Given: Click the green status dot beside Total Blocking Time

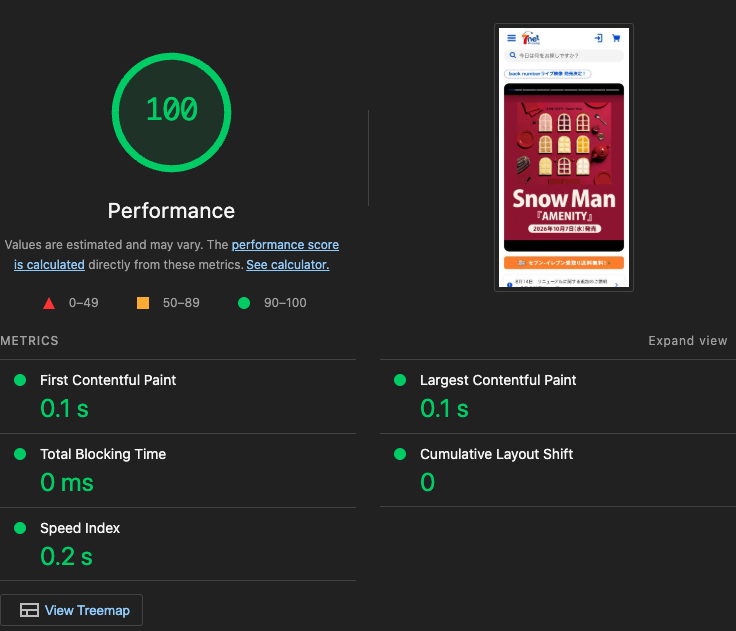Looking at the screenshot, I should (x=20, y=454).
